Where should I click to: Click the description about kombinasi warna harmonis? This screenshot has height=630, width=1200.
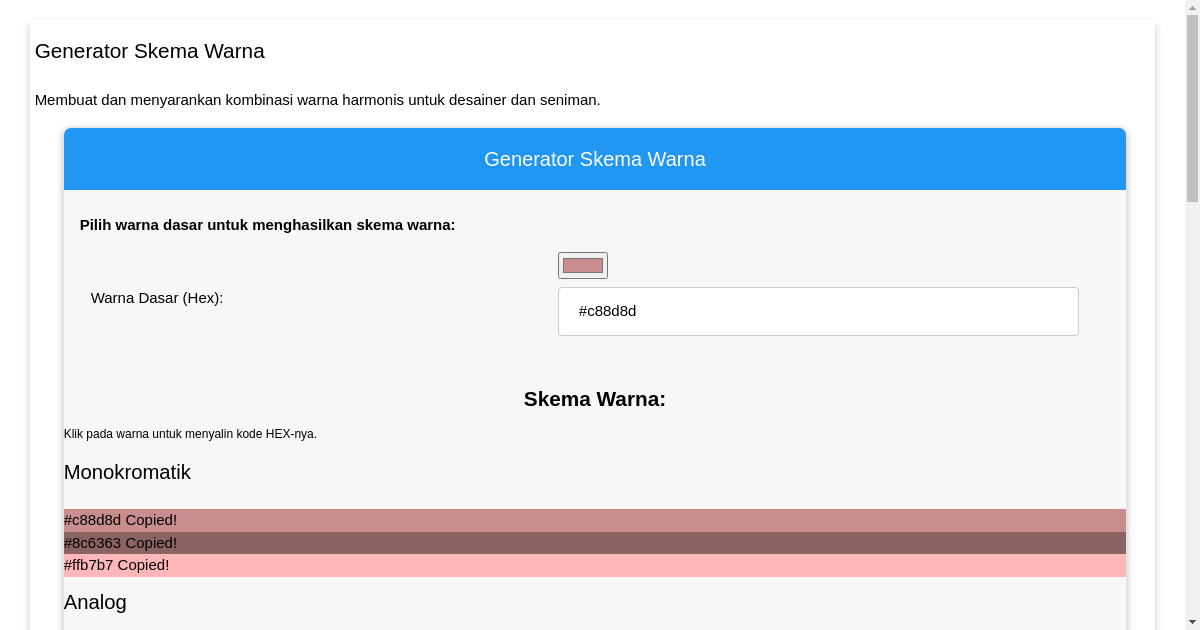point(318,100)
